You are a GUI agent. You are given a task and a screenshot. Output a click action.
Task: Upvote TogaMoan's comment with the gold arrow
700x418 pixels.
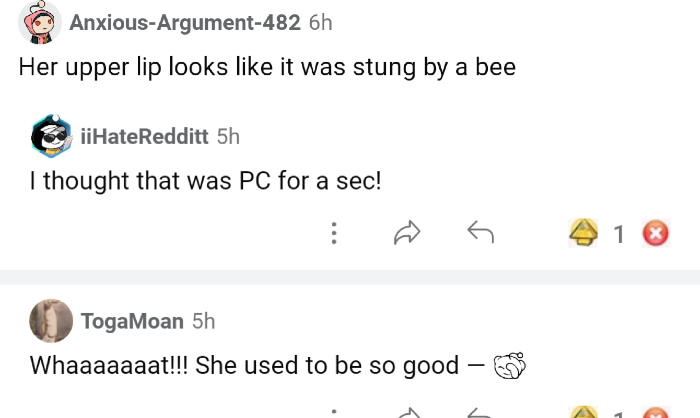pyautogui.click(x=583, y=412)
